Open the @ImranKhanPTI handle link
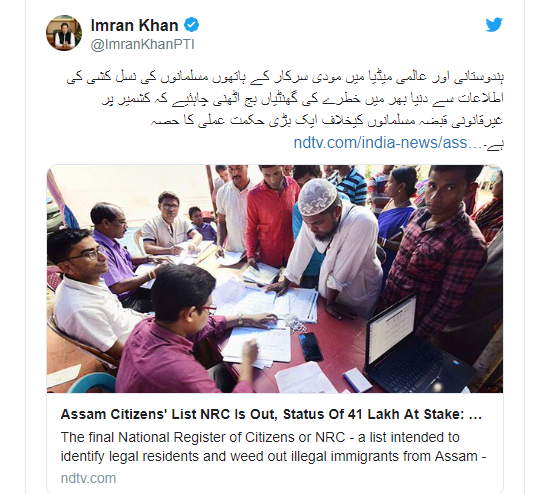 [142, 45]
